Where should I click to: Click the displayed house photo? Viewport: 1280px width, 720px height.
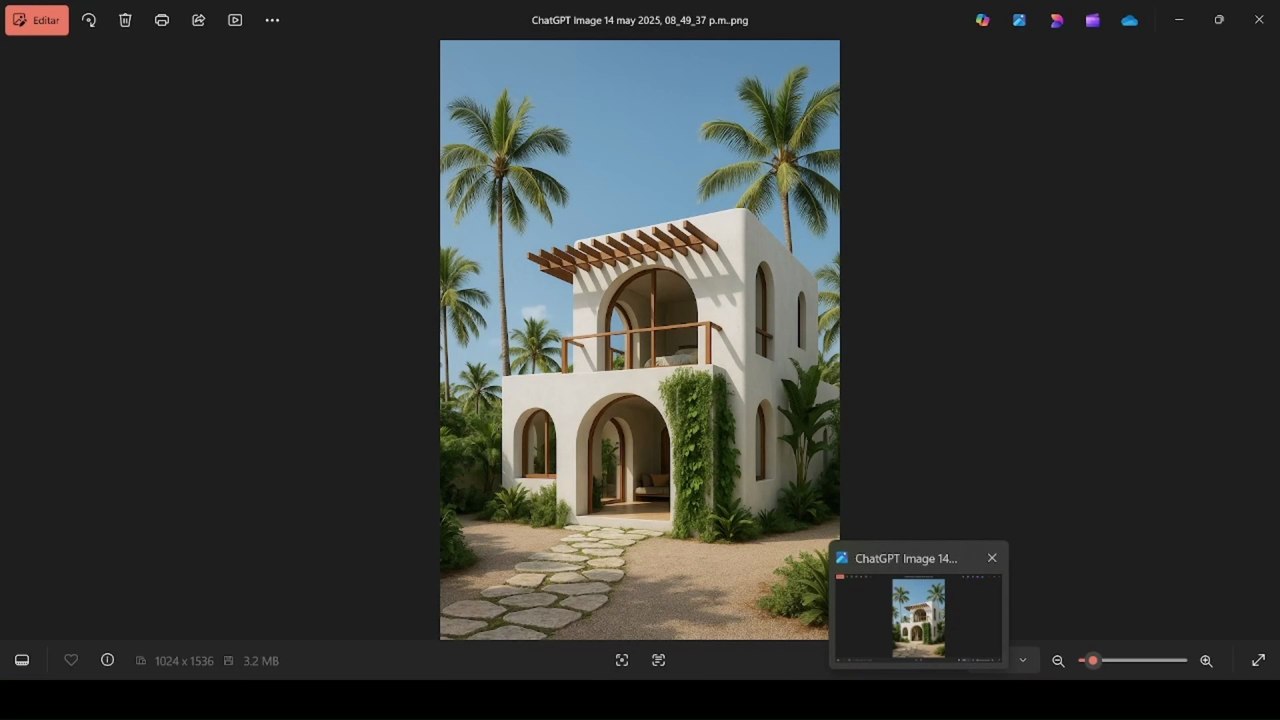[640, 340]
